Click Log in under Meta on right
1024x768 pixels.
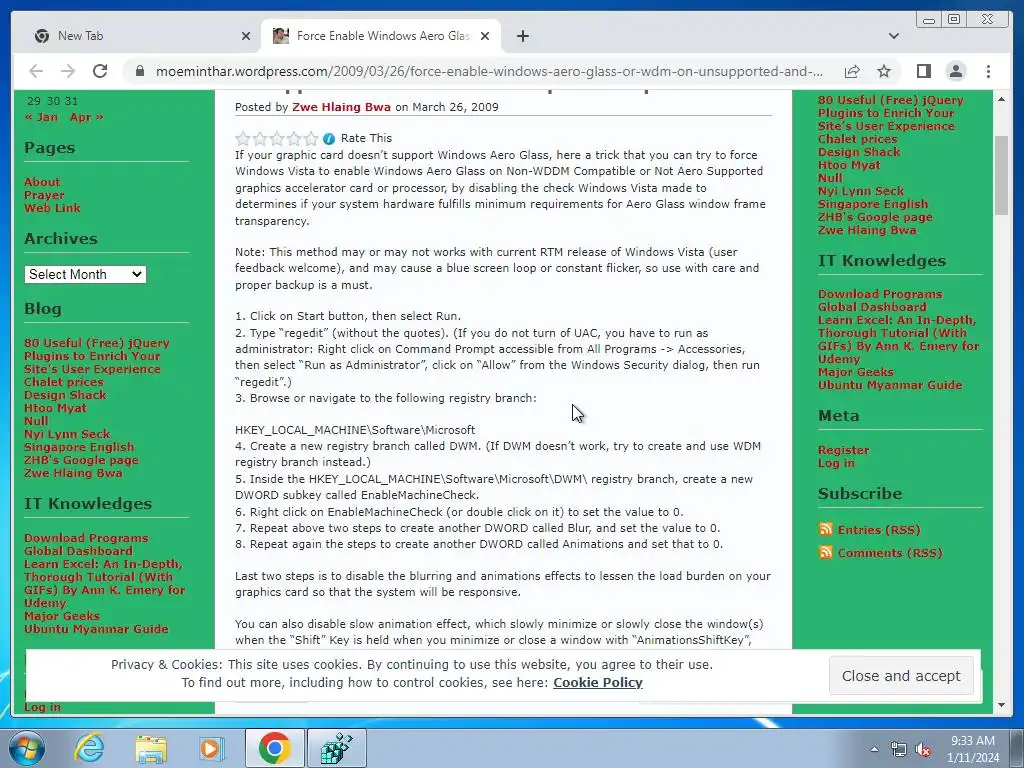coord(836,463)
